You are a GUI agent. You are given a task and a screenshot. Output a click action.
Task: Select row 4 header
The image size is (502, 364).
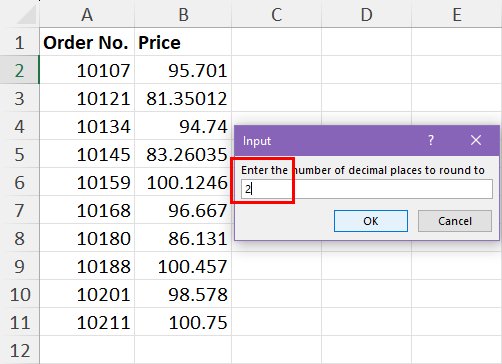(x=19, y=126)
